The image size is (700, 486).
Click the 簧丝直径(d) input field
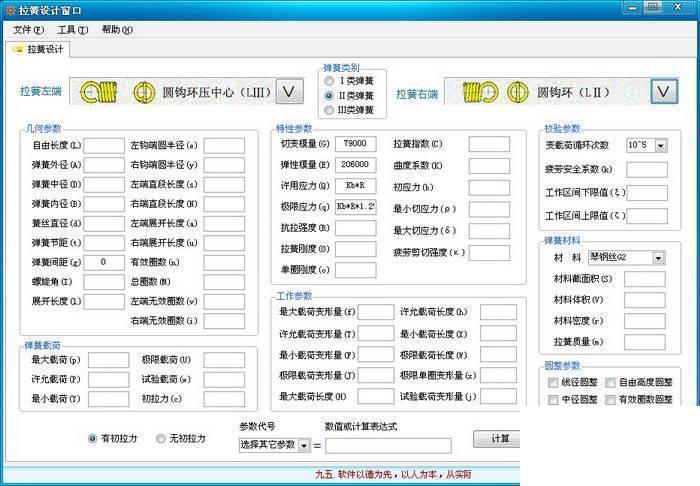(104, 223)
